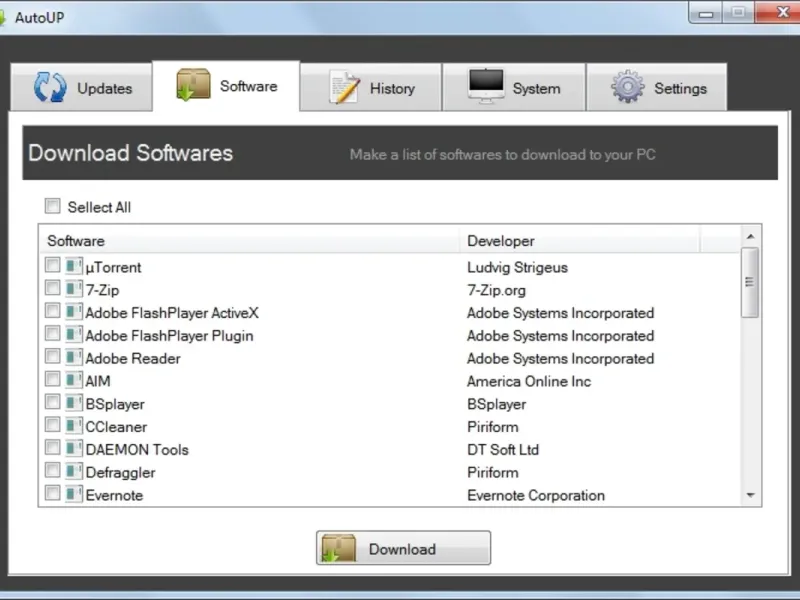Click the 7-Zip row icon
The width and height of the screenshot is (800, 600).
[73, 289]
